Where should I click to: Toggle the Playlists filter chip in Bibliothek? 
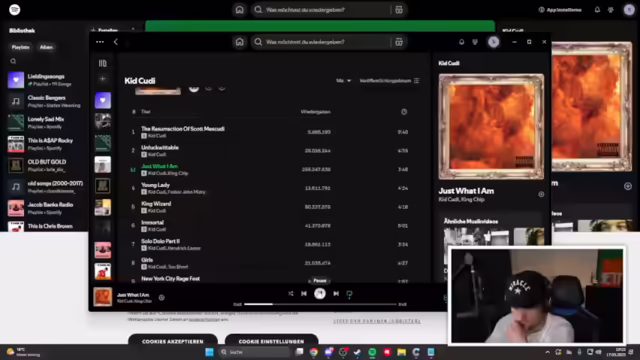20,47
